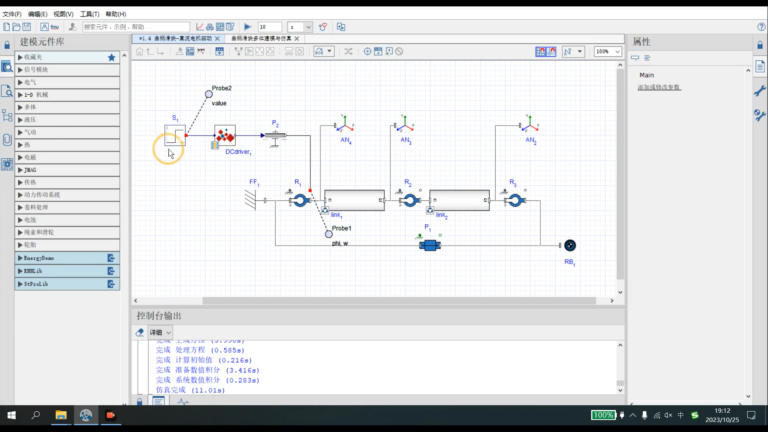768x432 pixels.
Task: Click the taskbar search icon
Action: (36, 415)
